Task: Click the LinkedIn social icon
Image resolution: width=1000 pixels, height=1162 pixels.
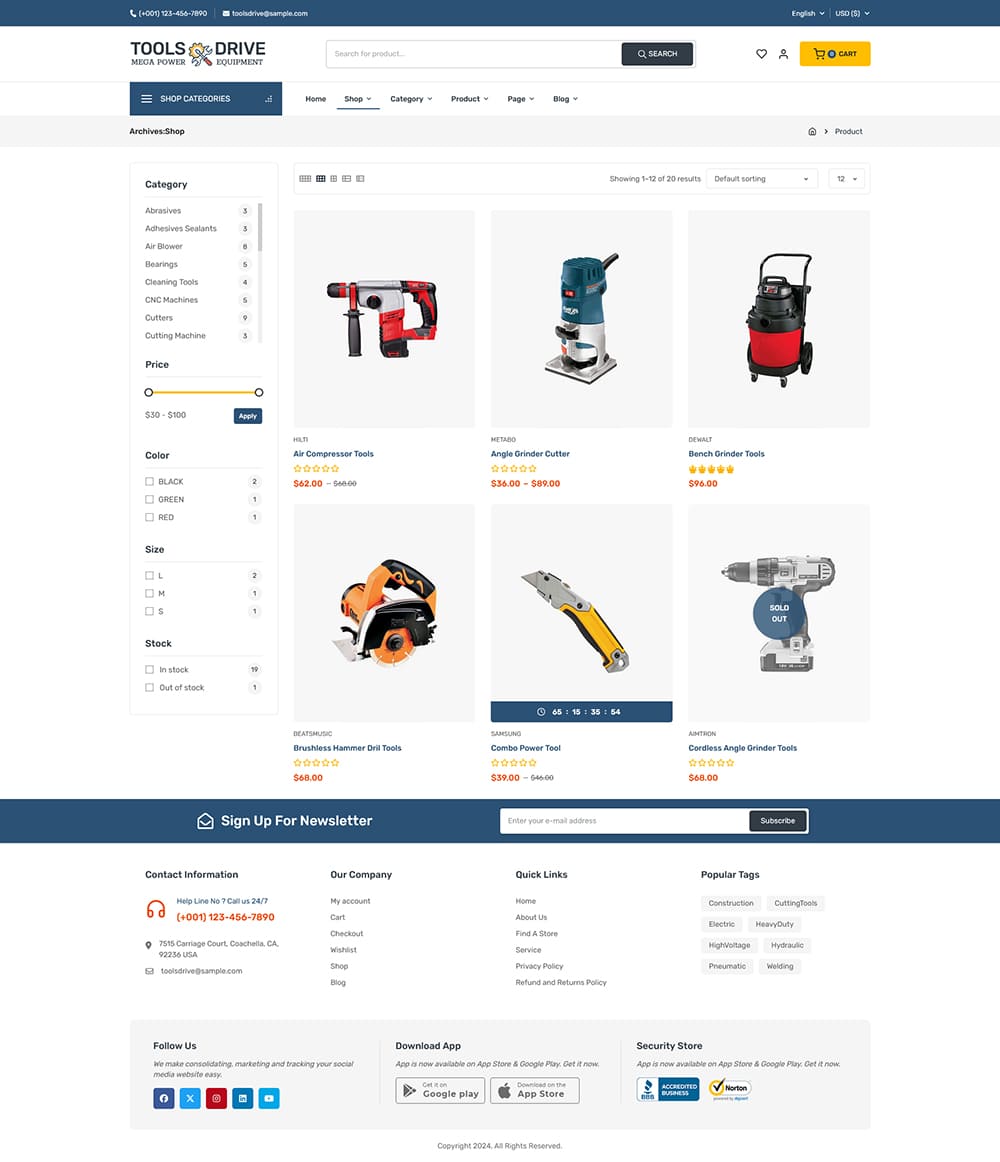Action: click(242, 1098)
